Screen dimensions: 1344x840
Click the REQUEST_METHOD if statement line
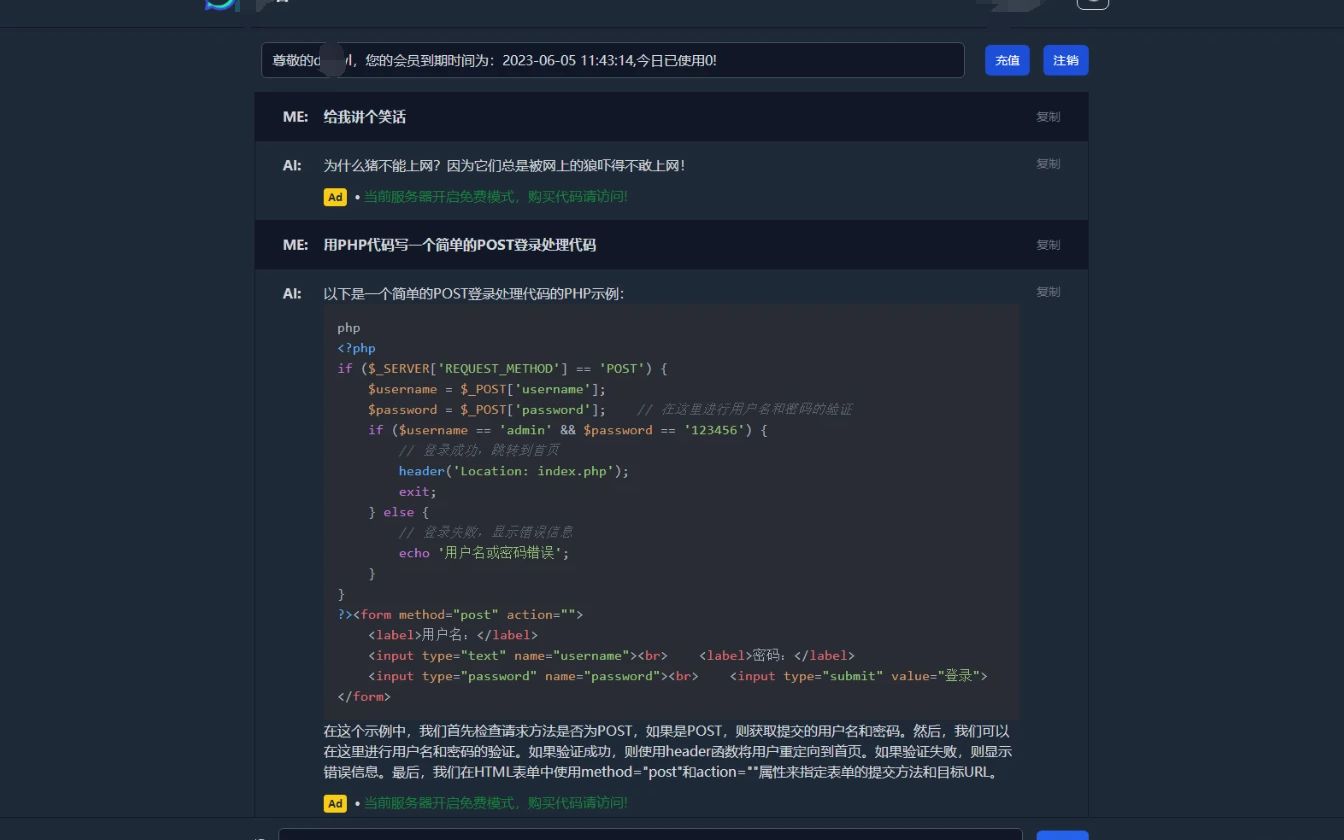[x=502, y=368]
